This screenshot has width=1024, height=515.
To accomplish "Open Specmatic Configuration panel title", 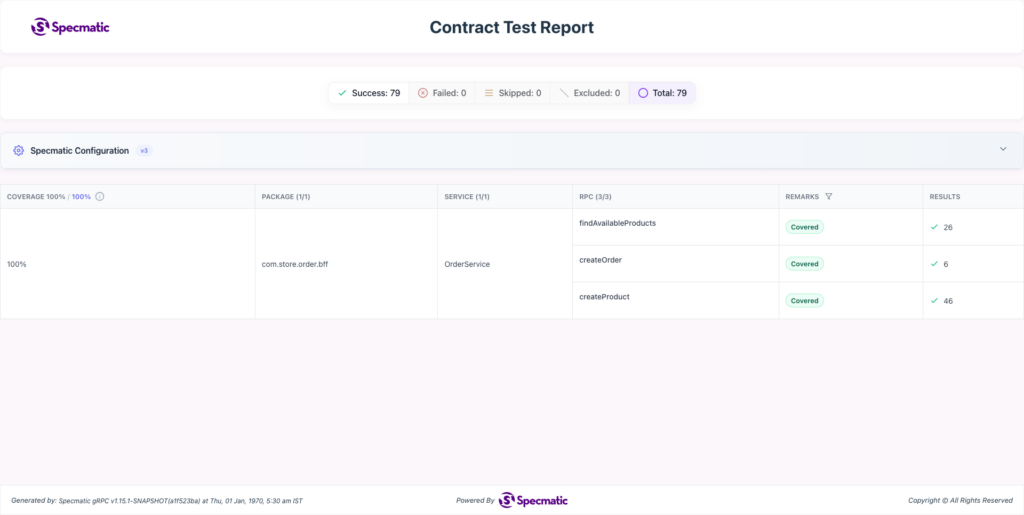I will 80,151.
